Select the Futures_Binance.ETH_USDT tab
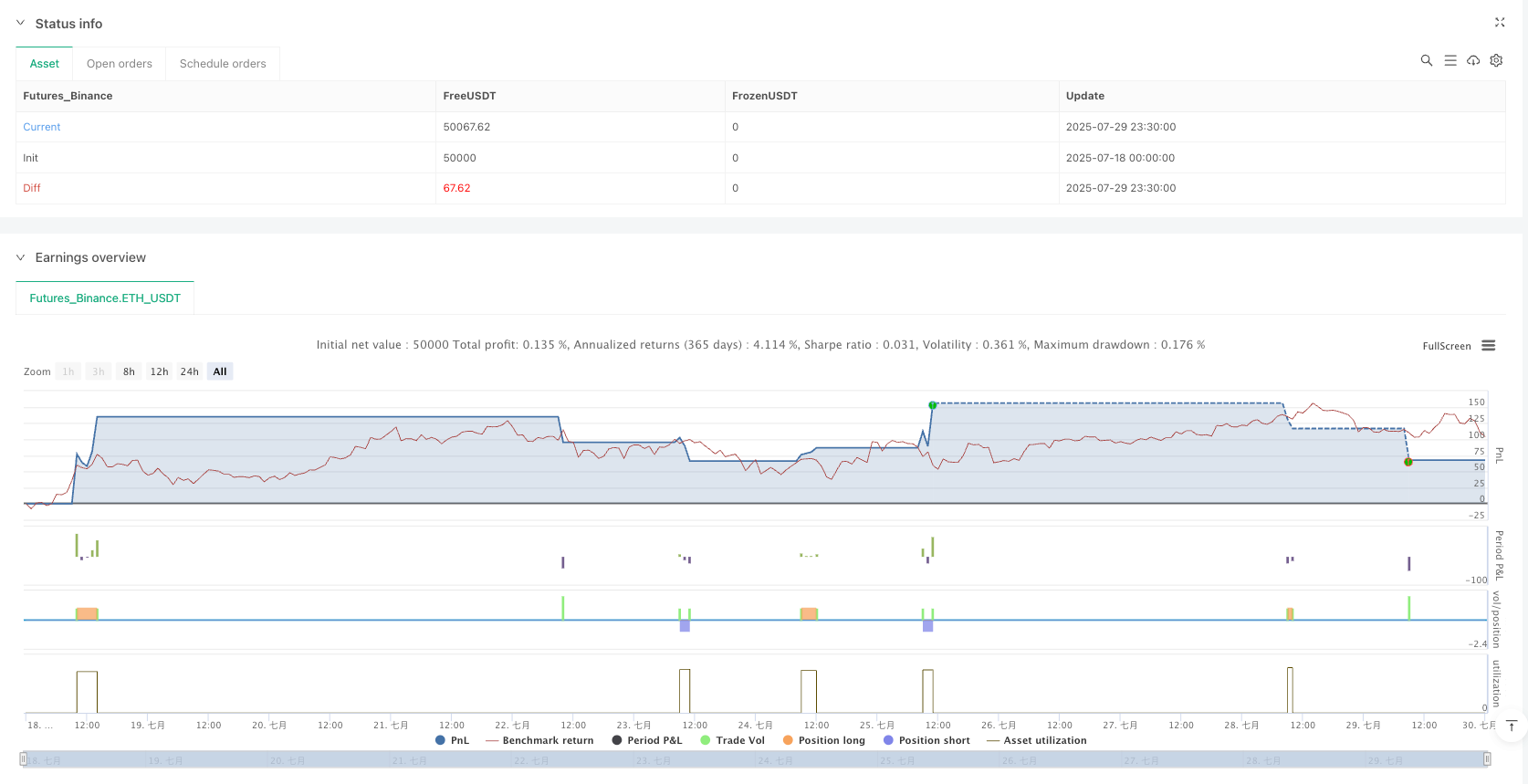 point(105,298)
